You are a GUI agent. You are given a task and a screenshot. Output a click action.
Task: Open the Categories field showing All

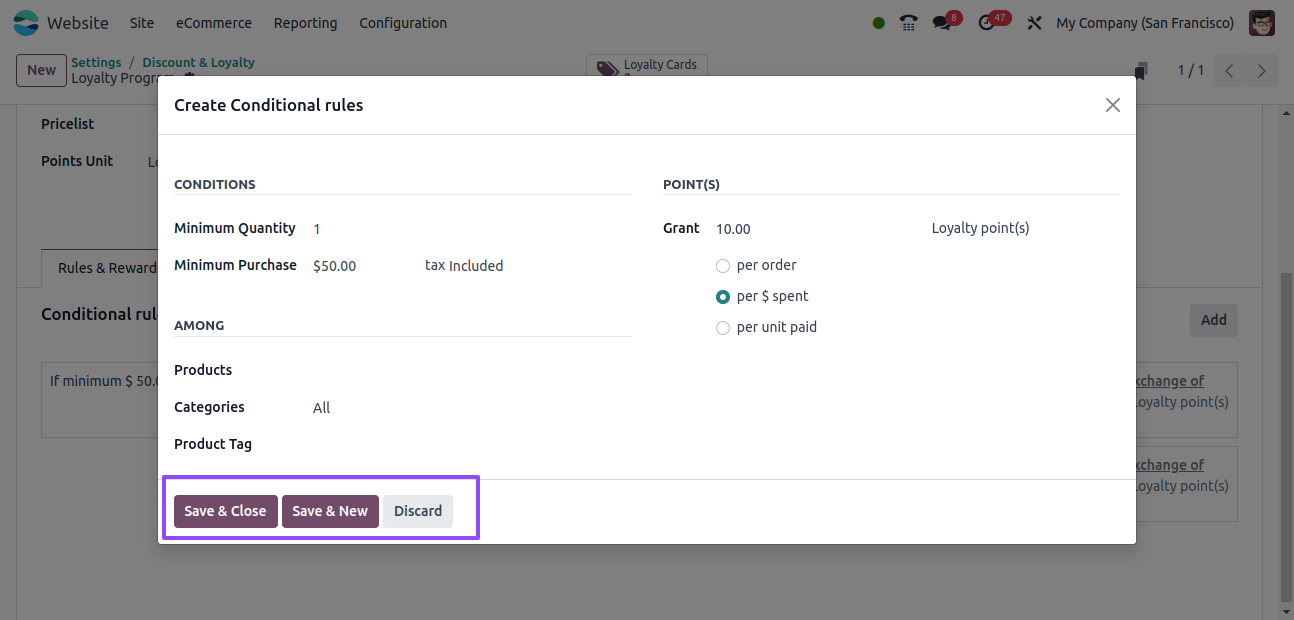[x=470, y=408]
